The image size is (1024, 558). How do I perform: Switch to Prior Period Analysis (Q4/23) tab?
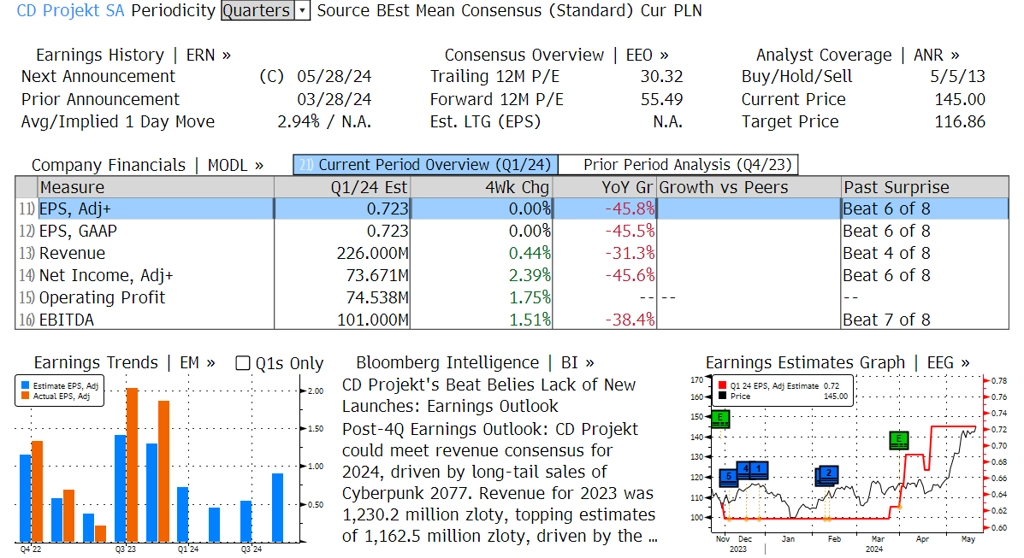(x=679, y=165)
